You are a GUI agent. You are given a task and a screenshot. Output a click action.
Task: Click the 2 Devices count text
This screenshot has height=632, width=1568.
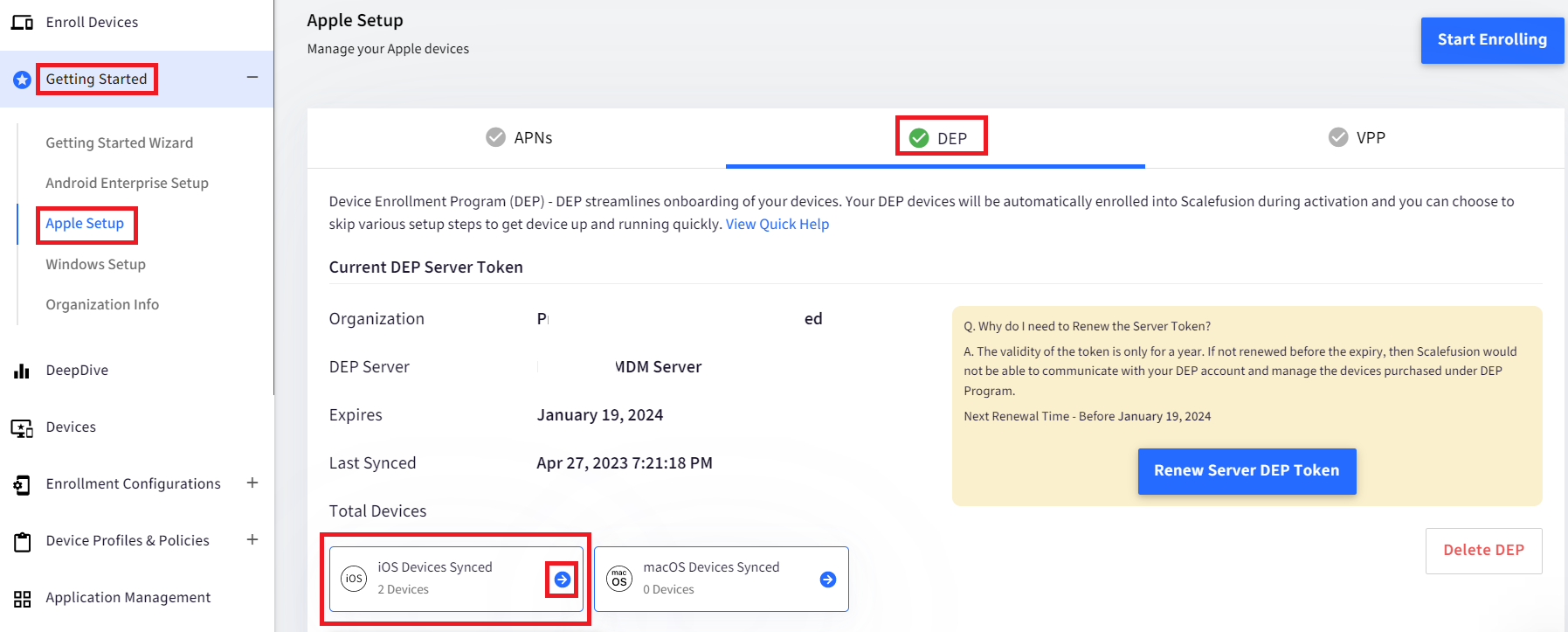[x=404, y=590]
